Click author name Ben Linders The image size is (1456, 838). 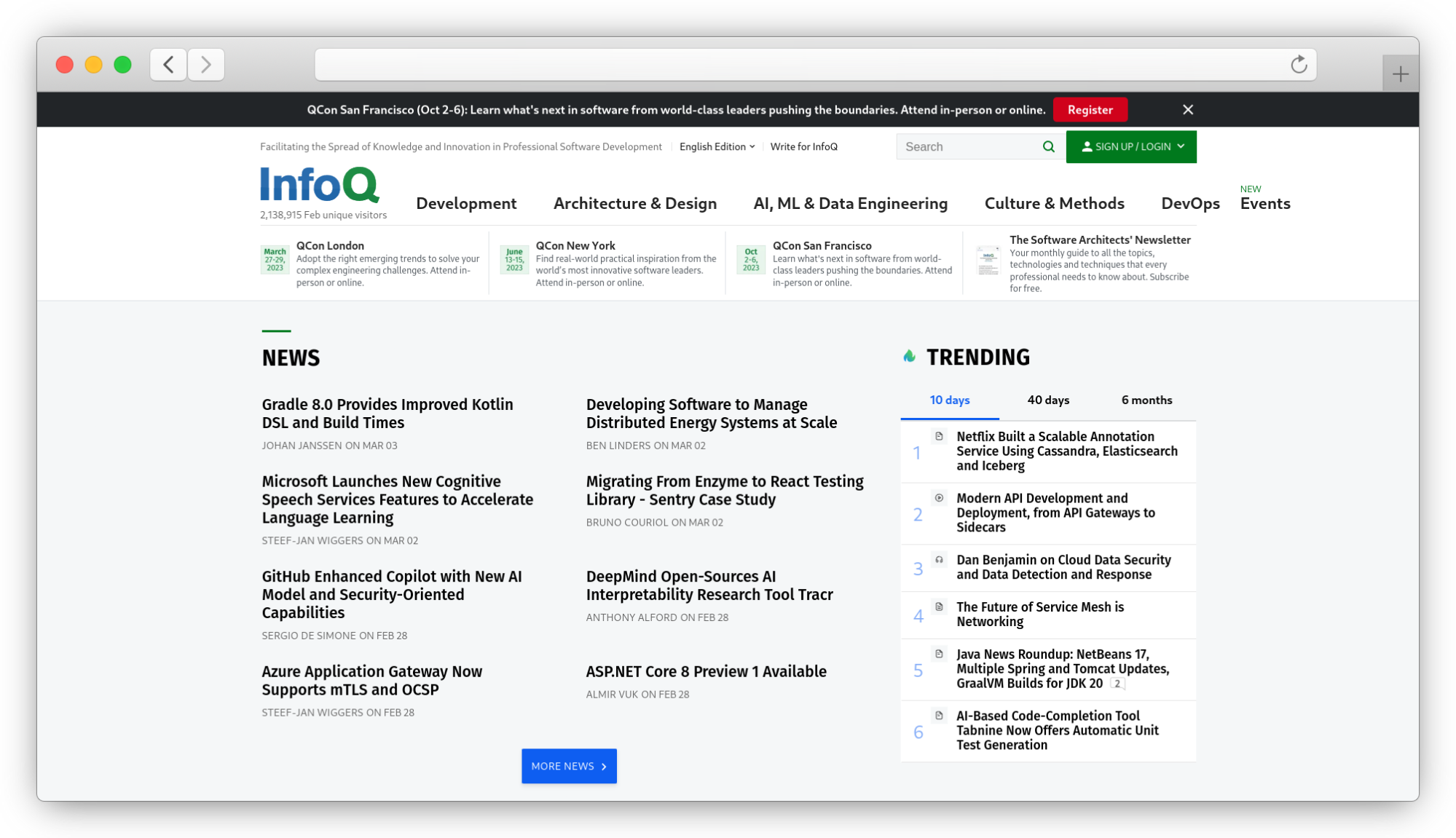point(618,446)
